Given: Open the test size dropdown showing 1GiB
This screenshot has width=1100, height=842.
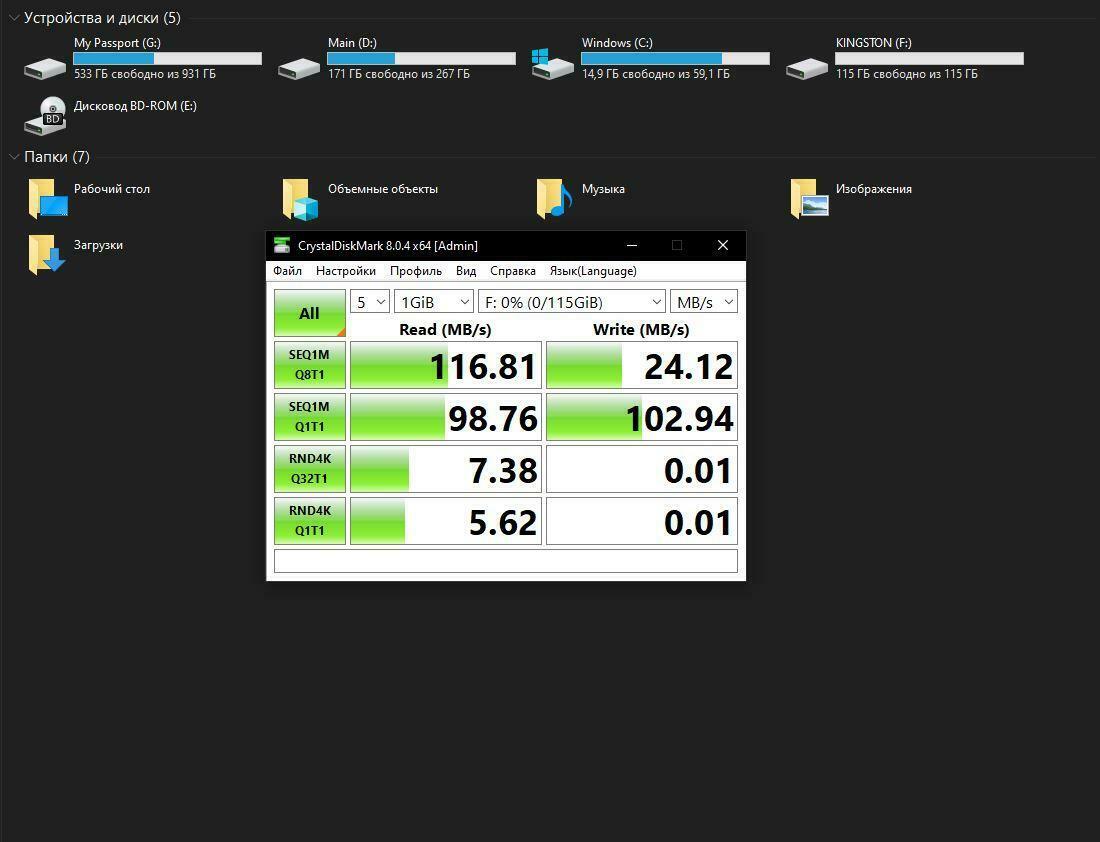Looking at the screenshot, I should 434,302.
